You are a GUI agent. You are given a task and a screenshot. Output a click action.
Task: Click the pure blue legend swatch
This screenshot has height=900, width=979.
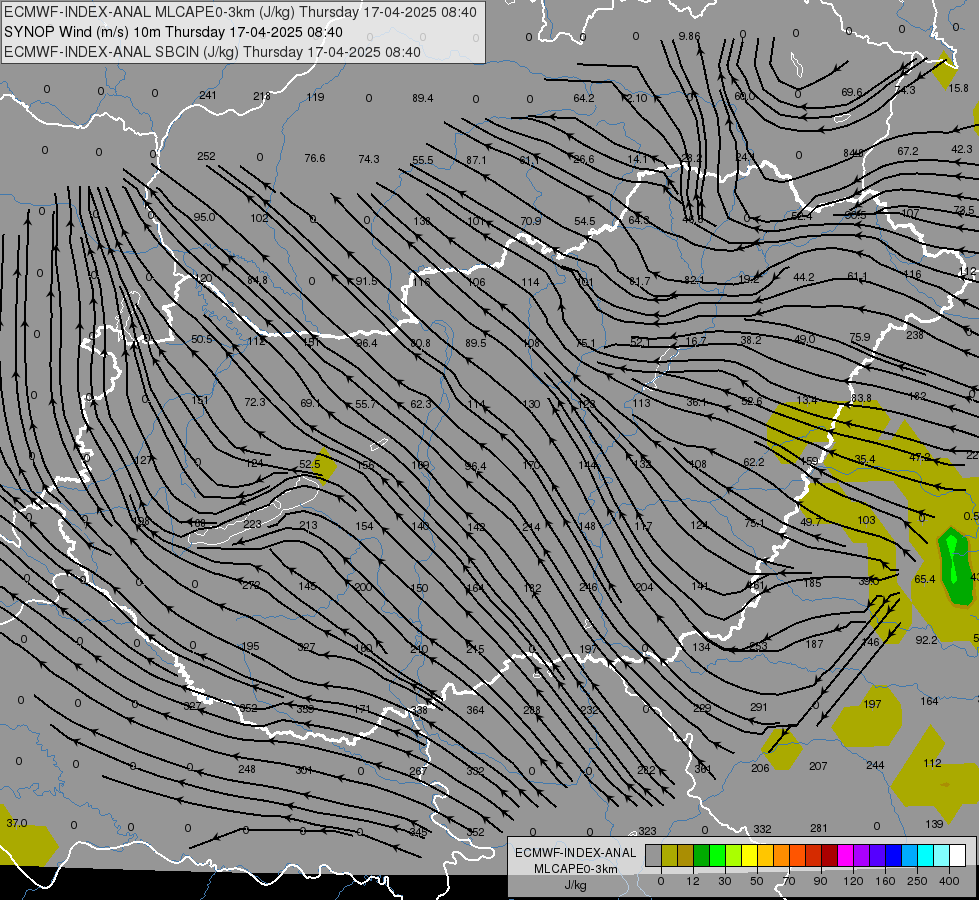pos(893,855)
